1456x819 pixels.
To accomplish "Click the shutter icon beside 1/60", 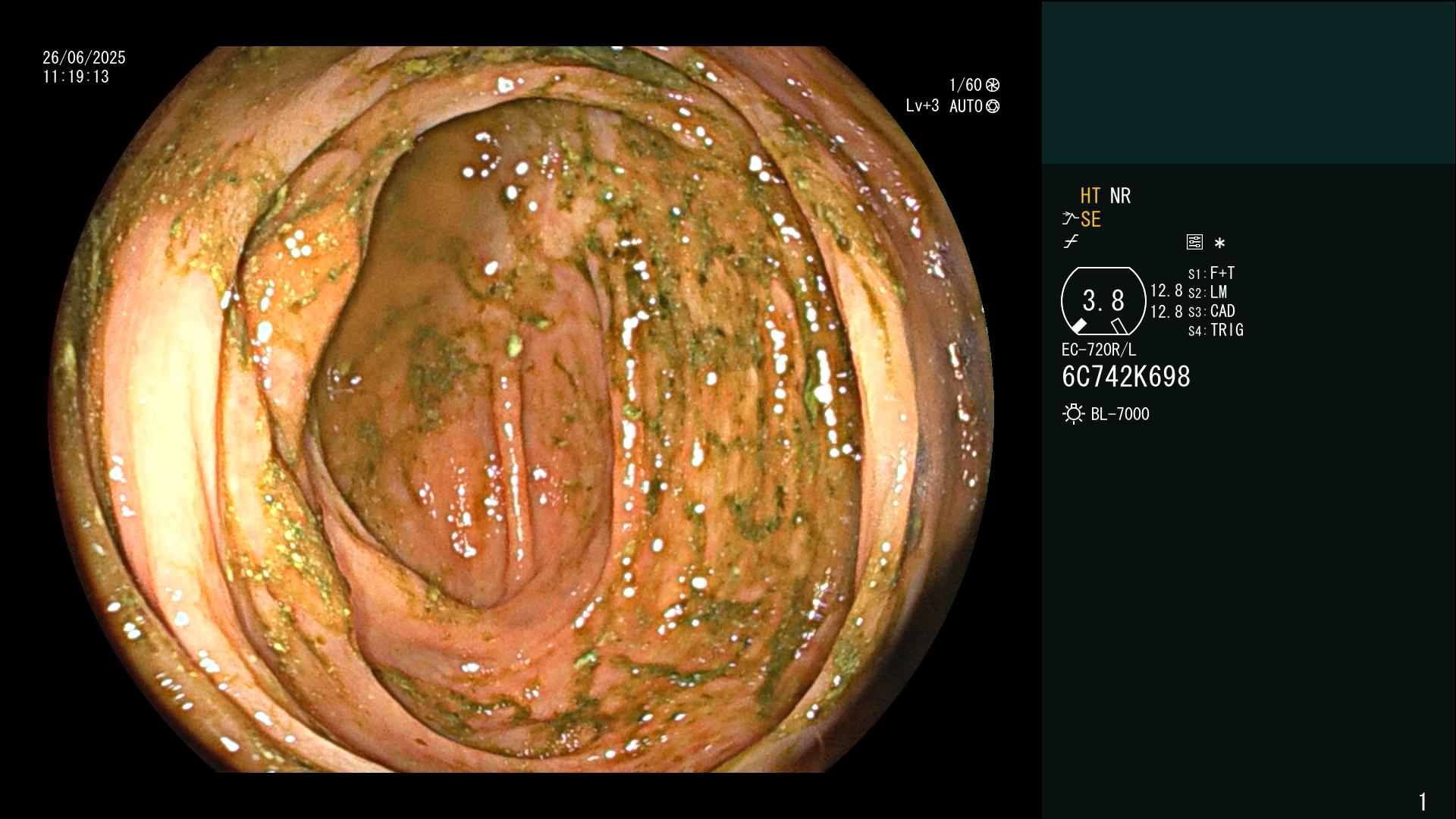I will click(993, 85).
